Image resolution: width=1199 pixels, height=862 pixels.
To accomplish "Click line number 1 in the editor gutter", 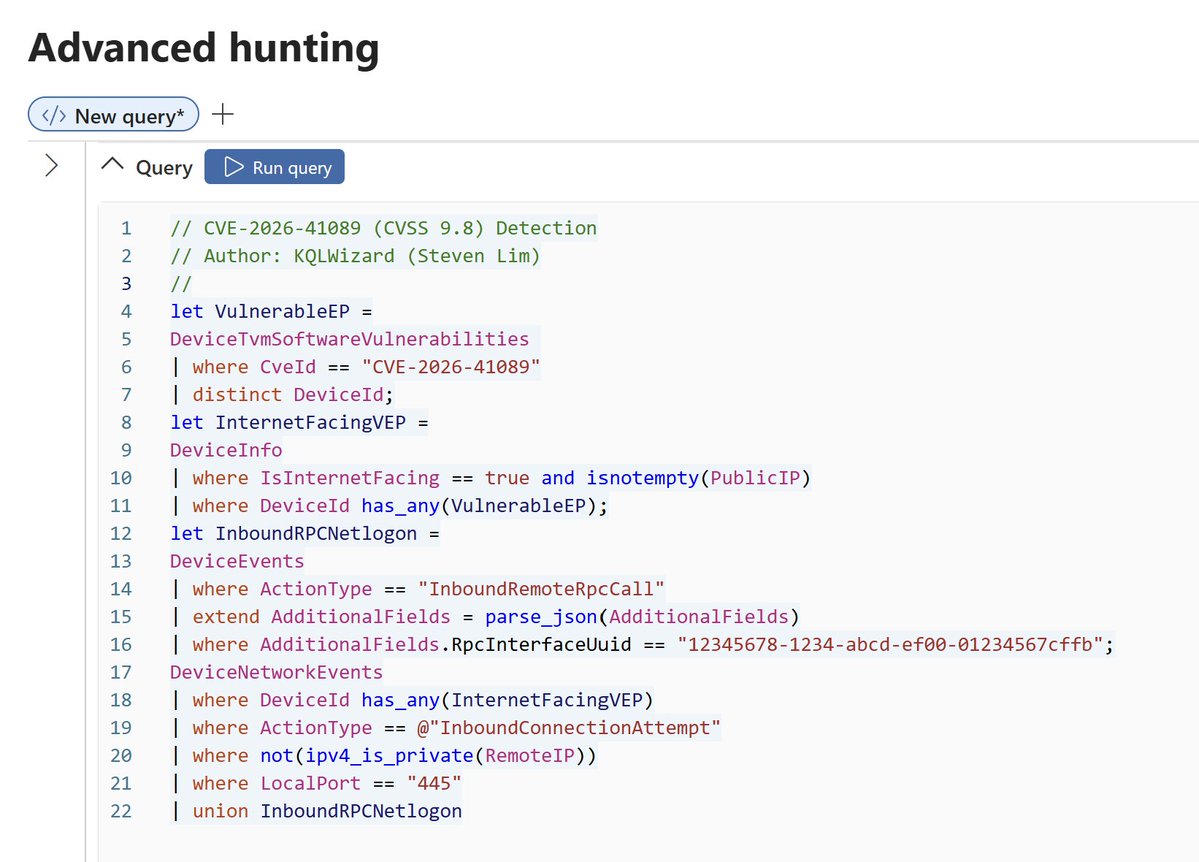I will 126,228.
